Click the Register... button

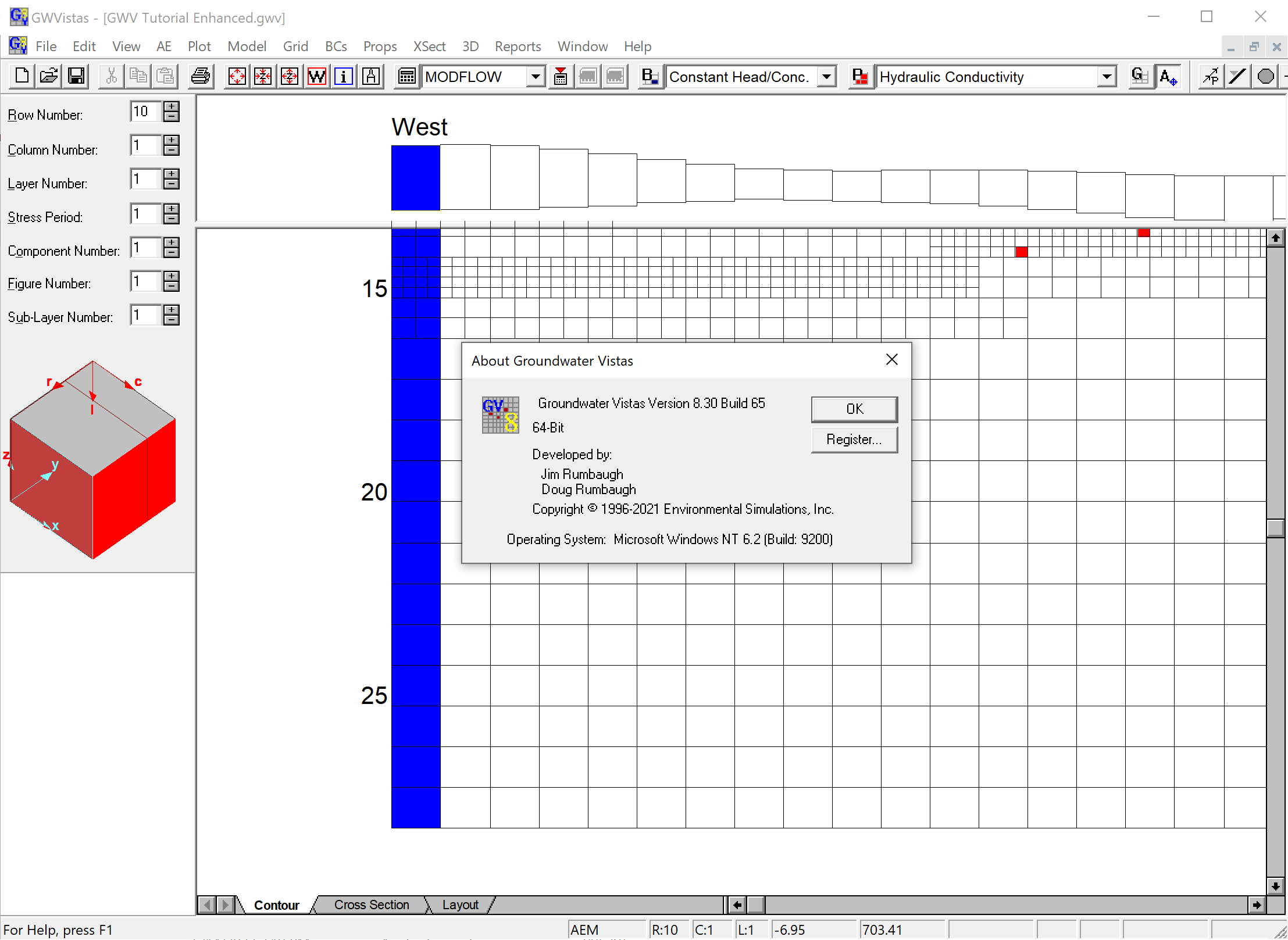pyautogui.click(x=854, y=439)
